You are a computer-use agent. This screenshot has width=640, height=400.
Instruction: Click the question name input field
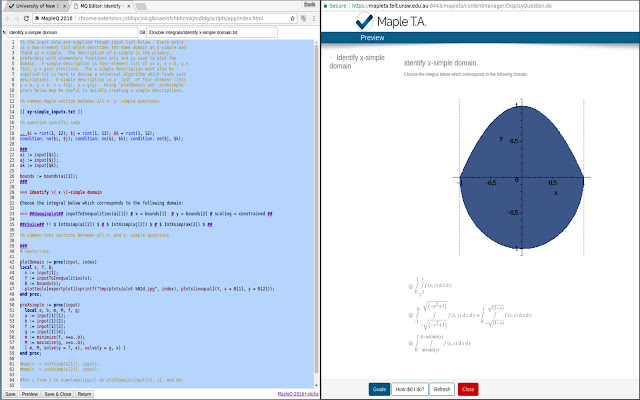pyautogui.click(x=72, y=32)
